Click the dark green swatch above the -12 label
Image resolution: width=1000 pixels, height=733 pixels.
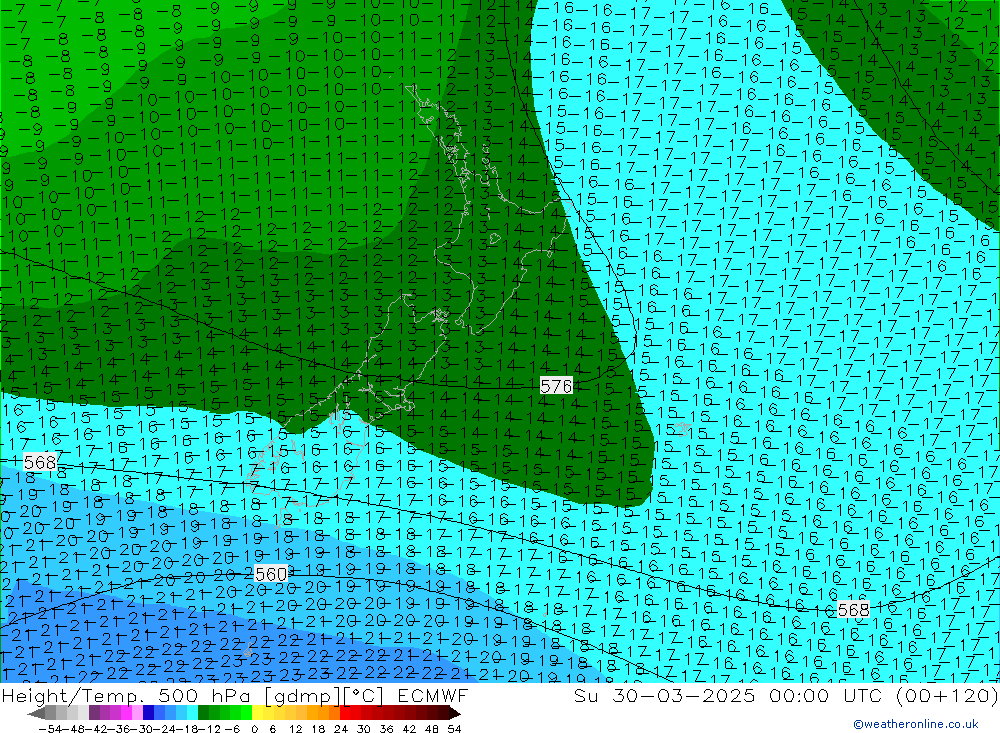pyautogui.click(x=203, y=713)
